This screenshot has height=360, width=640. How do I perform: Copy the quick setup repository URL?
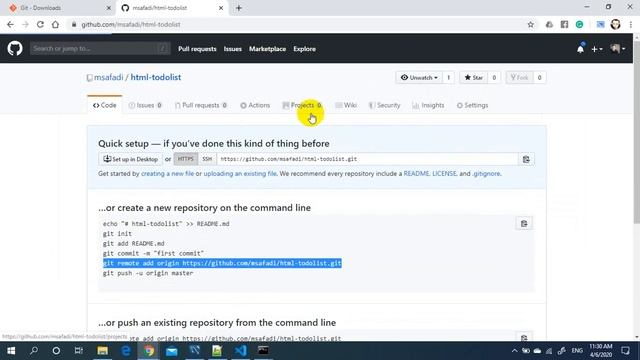[526, 159]
